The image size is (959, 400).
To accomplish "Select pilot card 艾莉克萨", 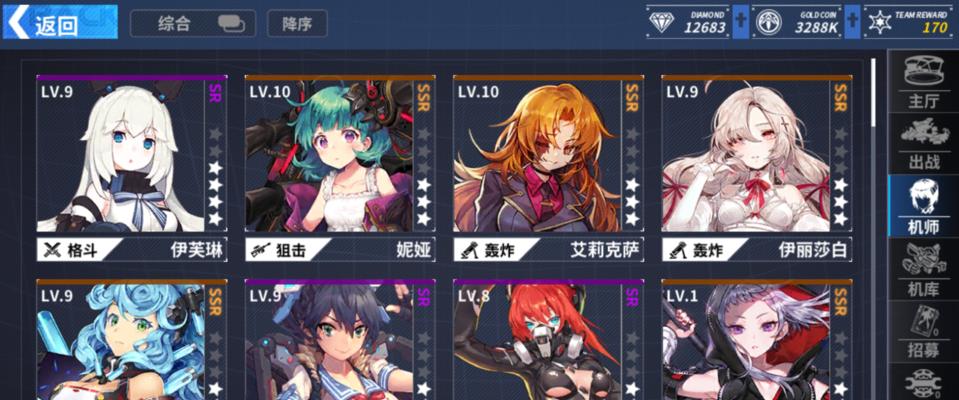I will tap(549, 168).
